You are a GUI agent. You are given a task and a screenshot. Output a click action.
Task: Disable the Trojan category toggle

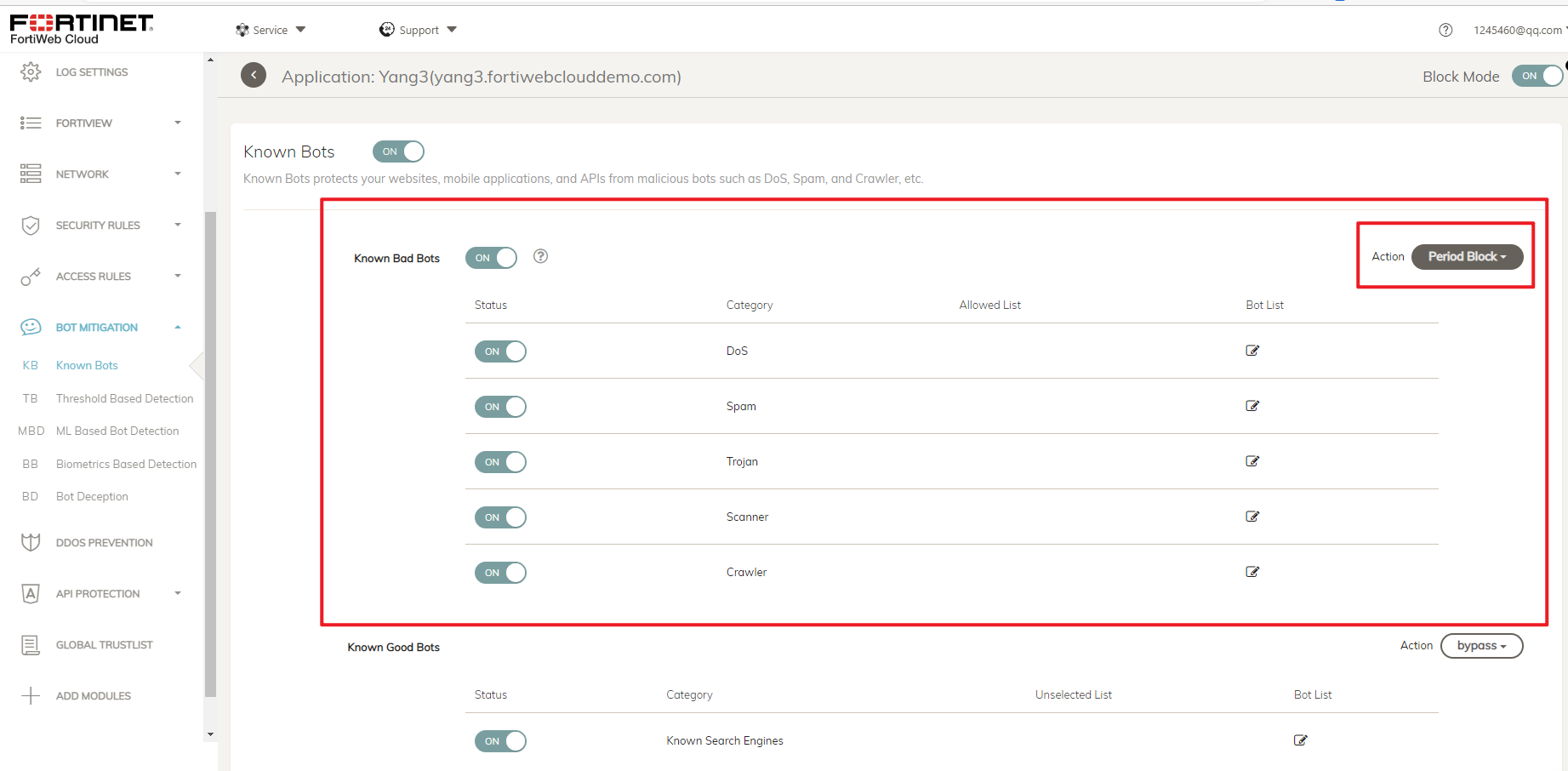500,462
